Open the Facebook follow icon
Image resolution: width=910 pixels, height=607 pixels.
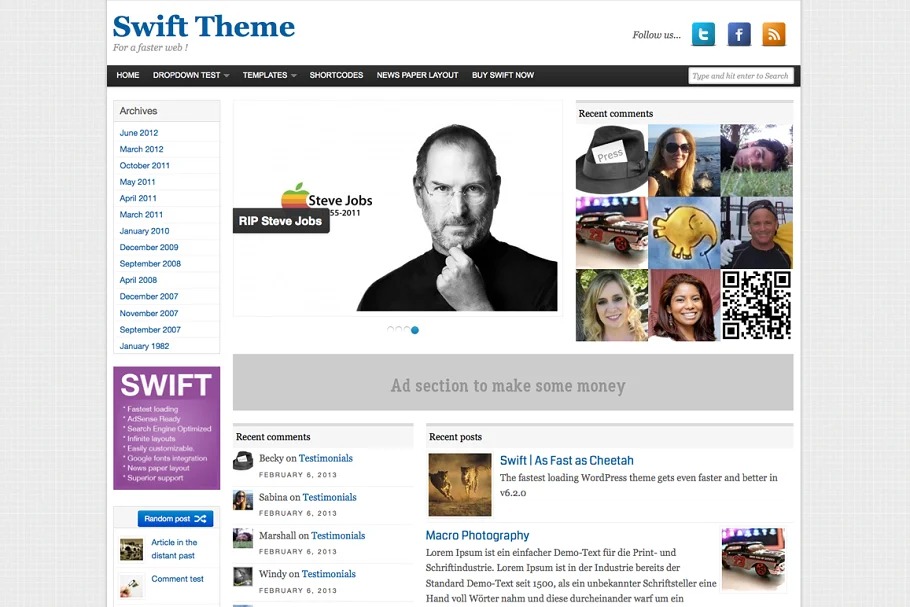tap(739, 34)
